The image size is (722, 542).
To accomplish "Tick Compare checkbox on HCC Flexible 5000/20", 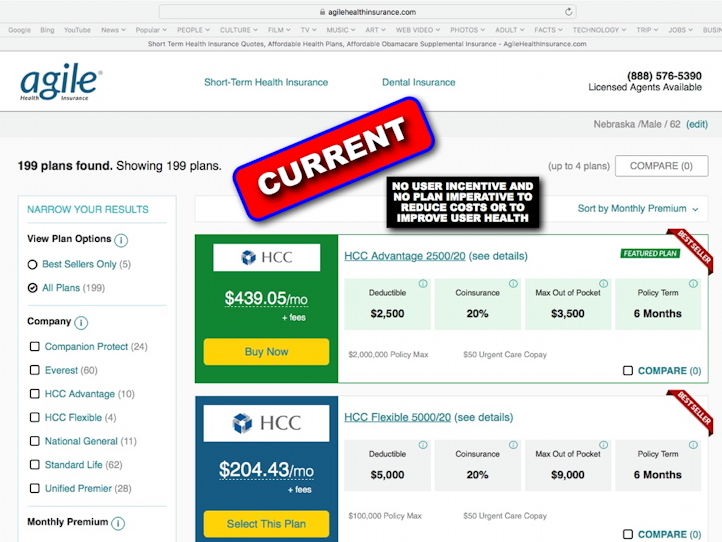I will click(x=628, y=534).
